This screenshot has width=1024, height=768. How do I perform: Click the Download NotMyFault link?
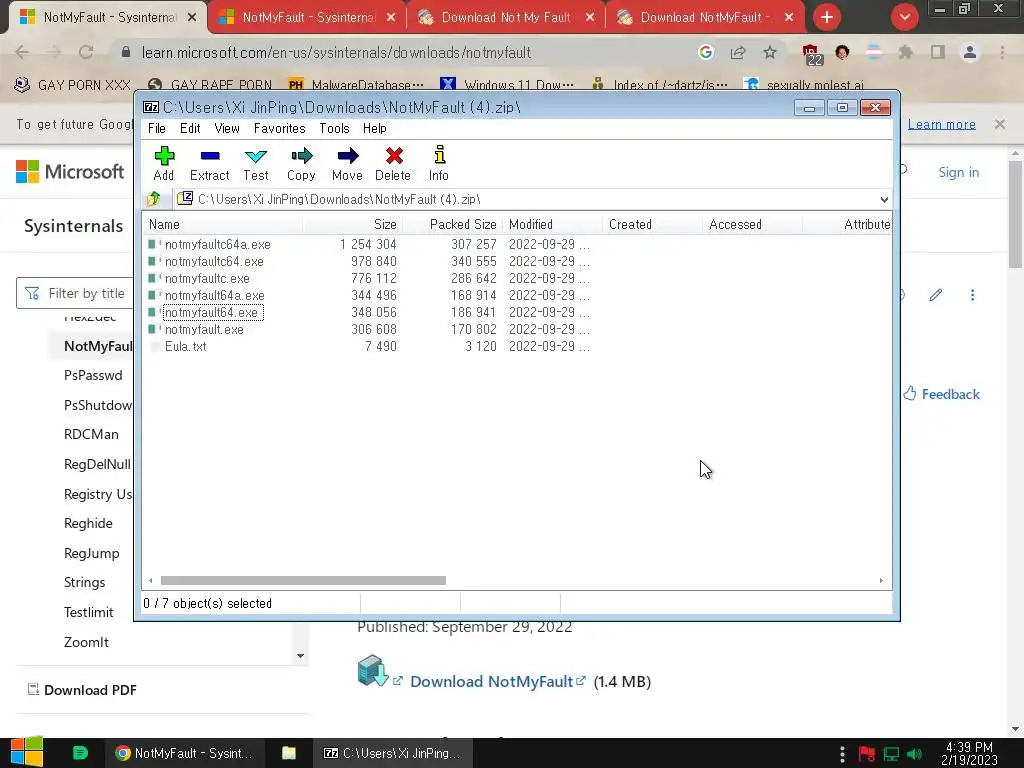(x=491, y=681)
